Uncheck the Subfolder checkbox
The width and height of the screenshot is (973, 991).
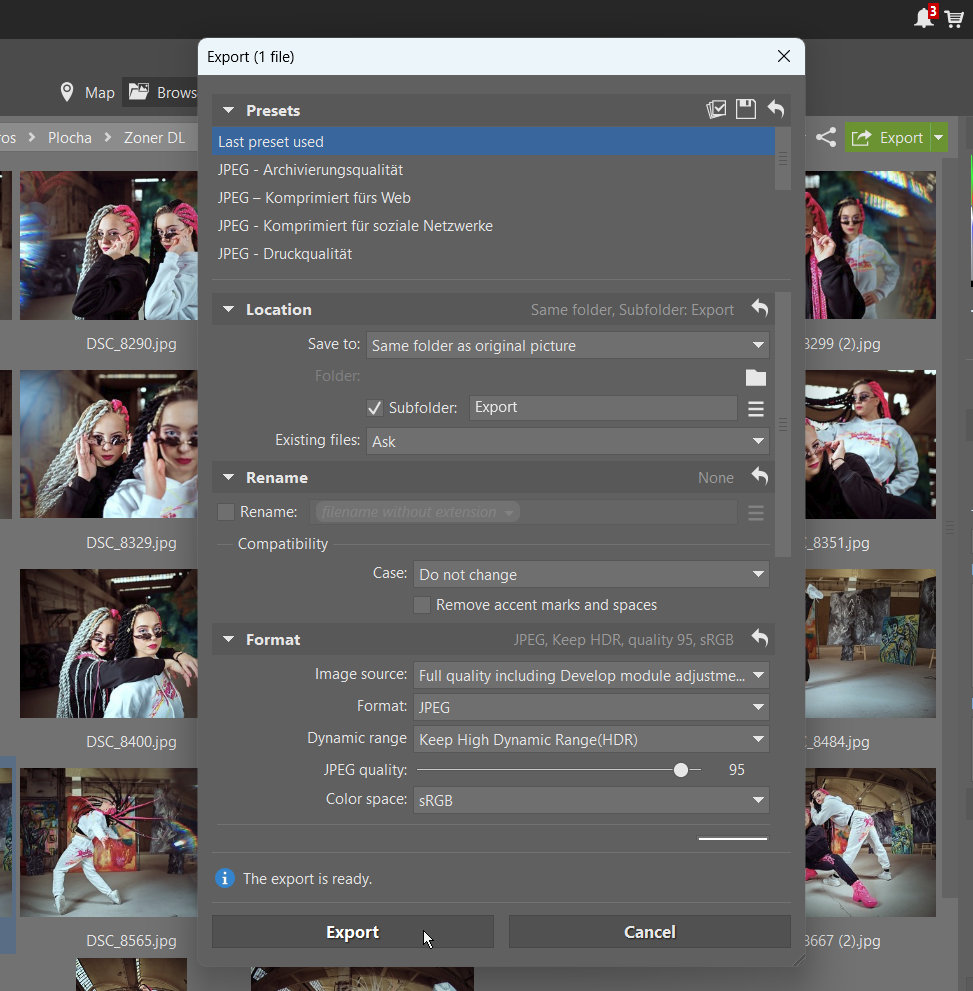pos(375,408)
